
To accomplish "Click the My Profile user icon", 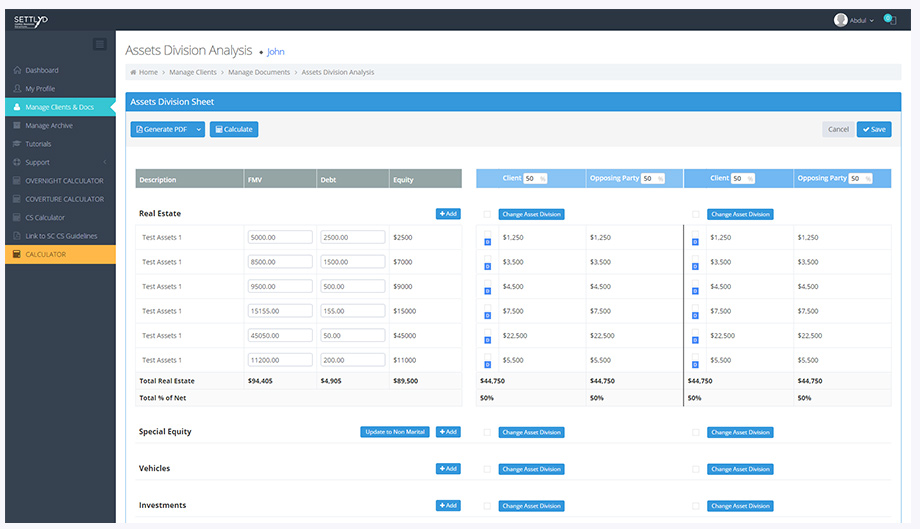I will pyautogui.click(x=17, y=89).
